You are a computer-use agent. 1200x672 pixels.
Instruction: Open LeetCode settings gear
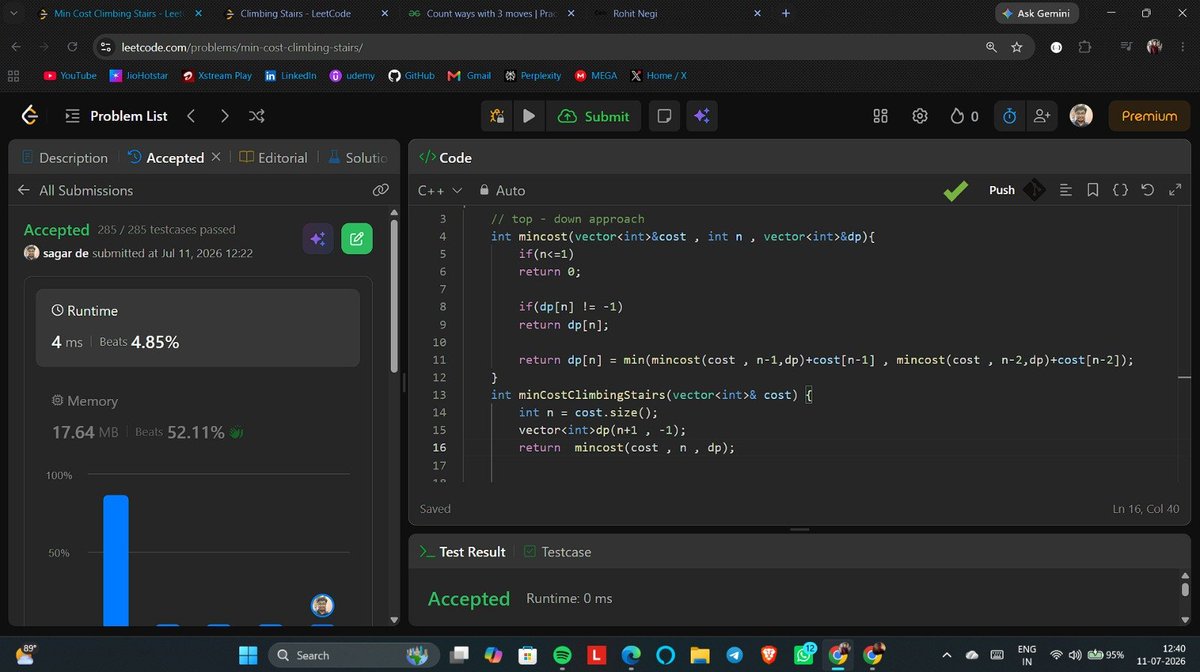920,116
